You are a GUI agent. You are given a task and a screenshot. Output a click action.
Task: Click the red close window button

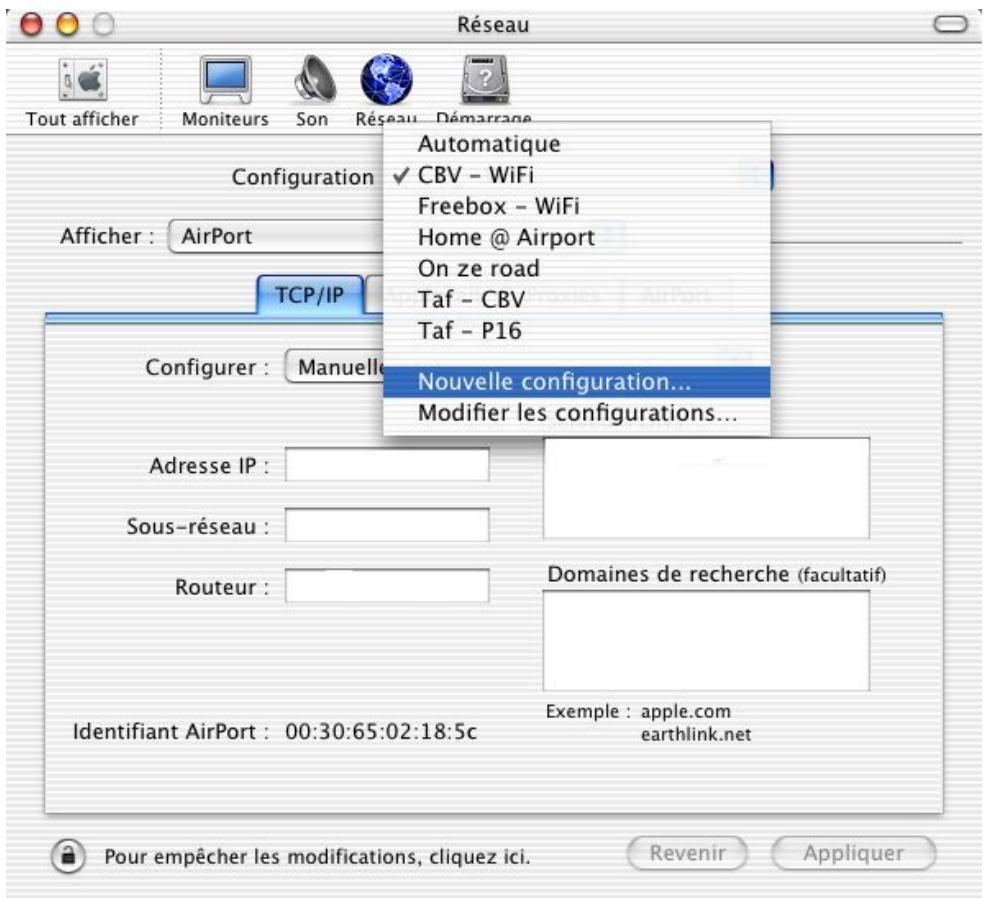click(31, 24)
